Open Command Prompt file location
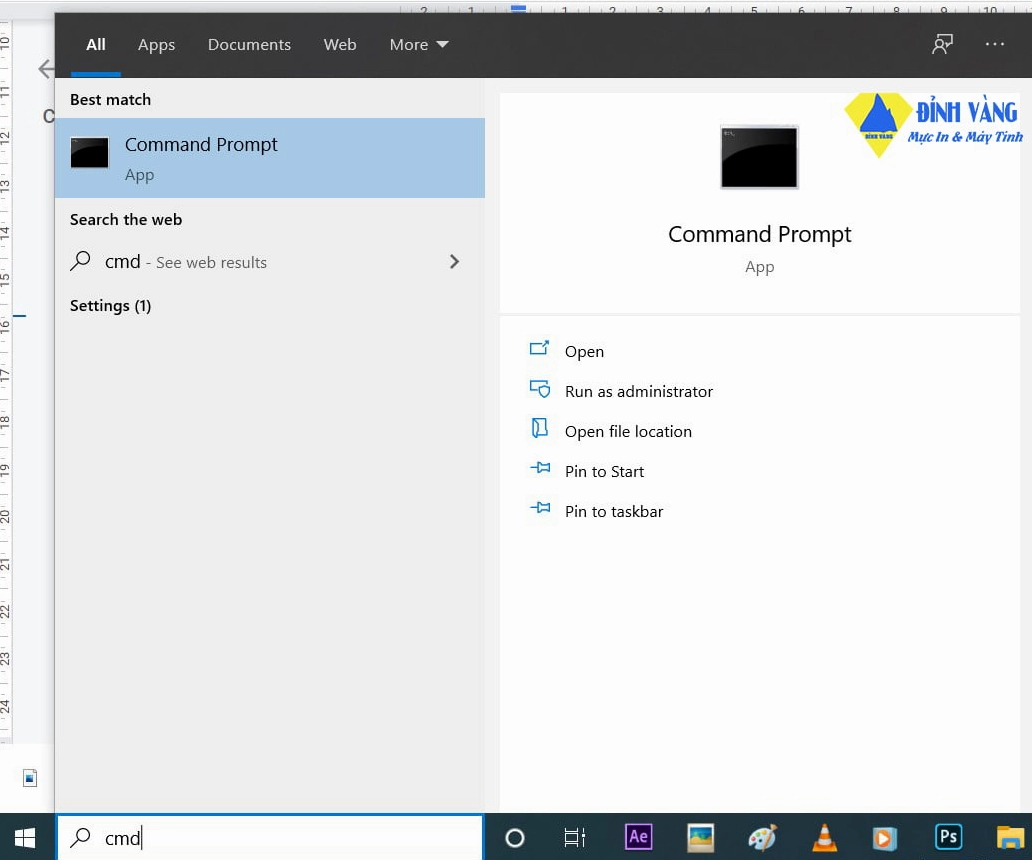Viewport: 1032px width, 860px height. click(628, 431)
